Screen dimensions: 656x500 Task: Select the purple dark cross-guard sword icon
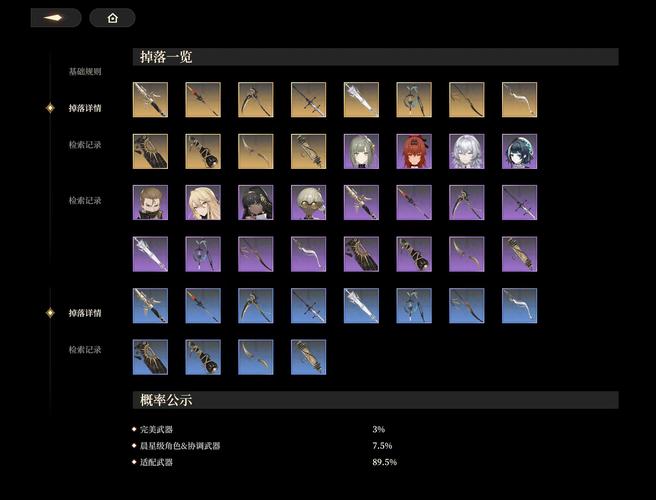click(x=519, y=203)
